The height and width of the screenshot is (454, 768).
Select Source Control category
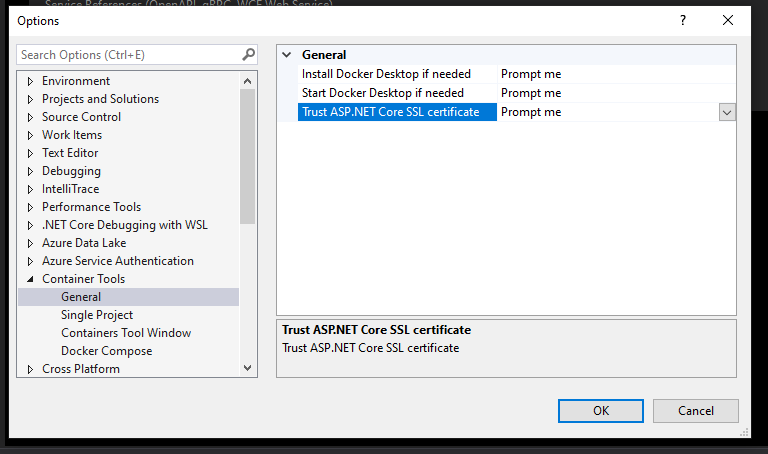[x=81, y=117]
